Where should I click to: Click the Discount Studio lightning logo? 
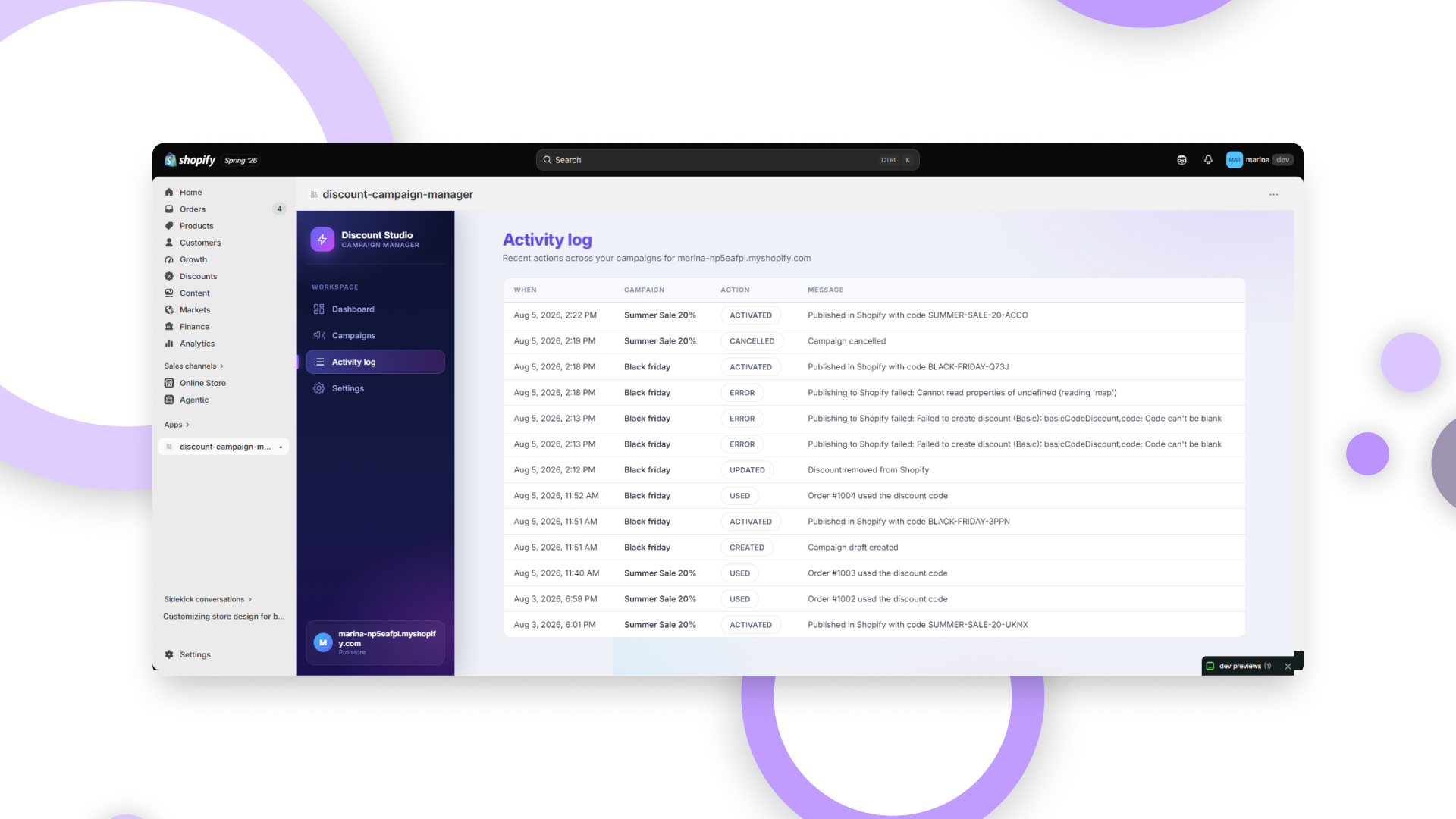(322, 240)
